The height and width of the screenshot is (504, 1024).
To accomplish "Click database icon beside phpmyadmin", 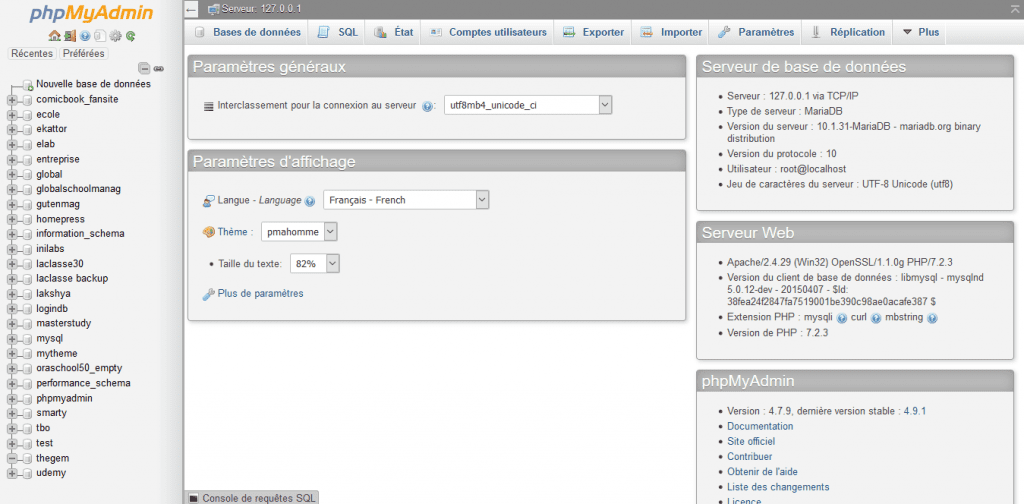I will 27,399.
